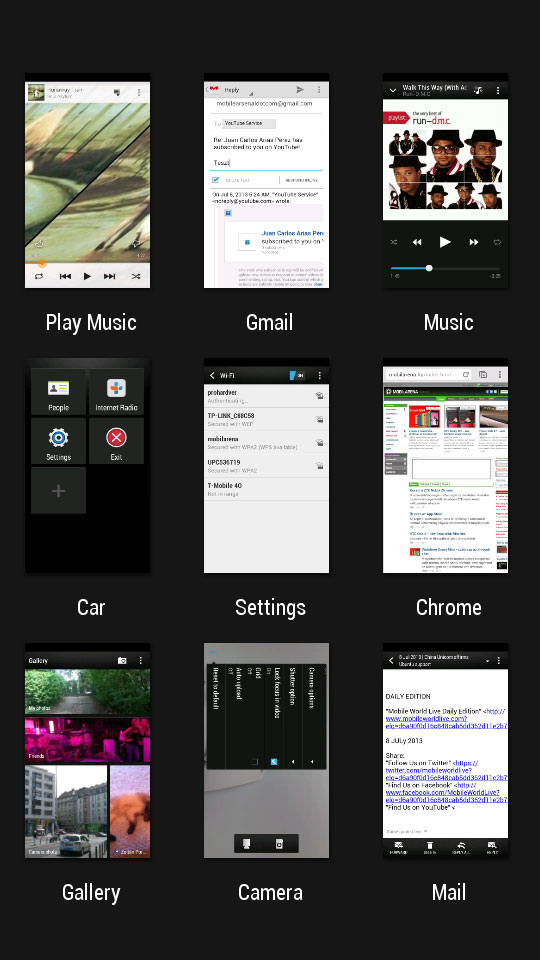Screen dimensions: 540x960
Task: Click the 'UPC536719' network row
Action: [266, 466]
